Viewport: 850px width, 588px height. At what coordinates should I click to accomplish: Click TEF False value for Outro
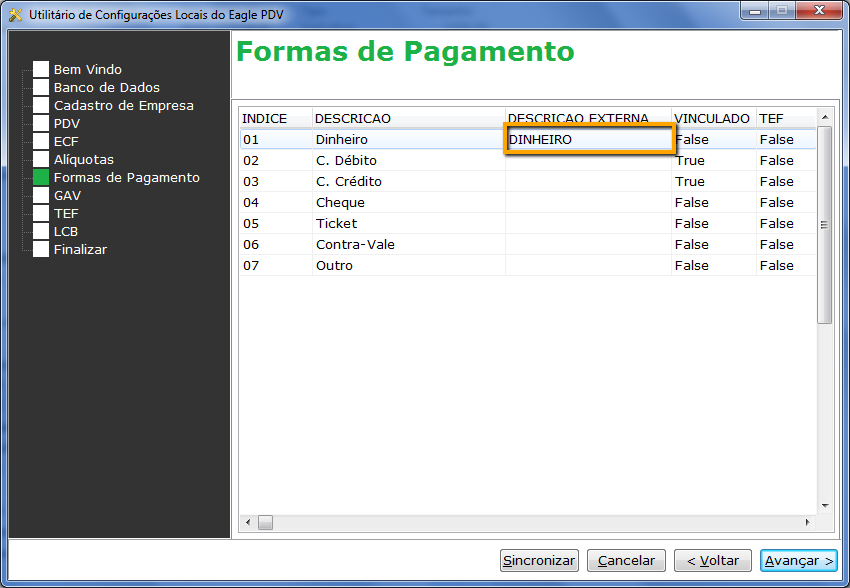[x=786, y=266]
